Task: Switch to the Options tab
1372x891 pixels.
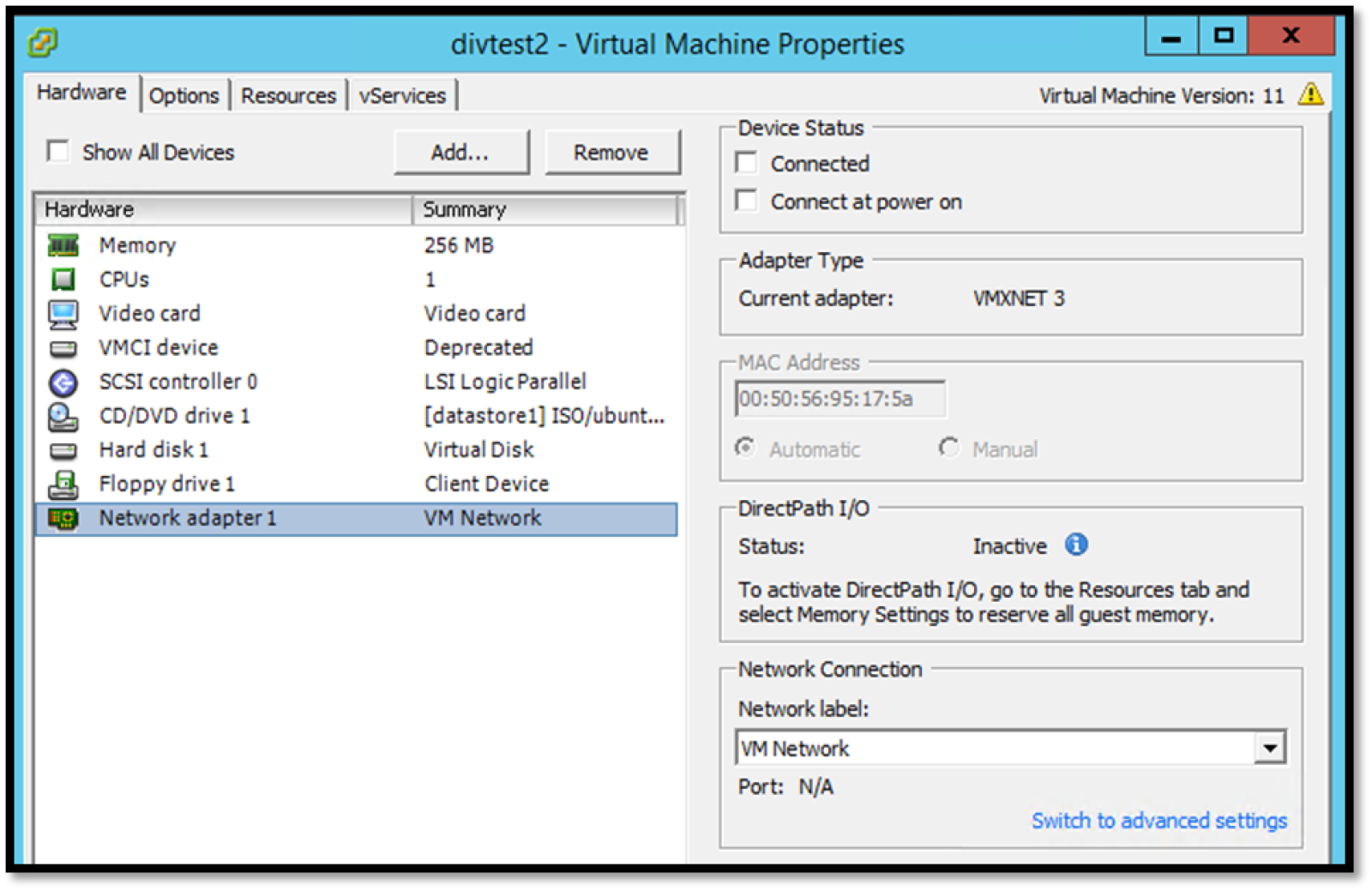Action: click(x=184, y=95)
